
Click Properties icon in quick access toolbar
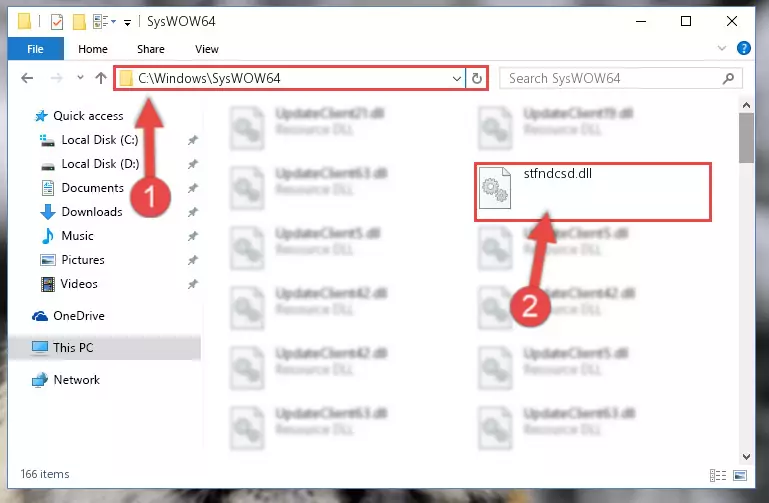coord(57,22)
